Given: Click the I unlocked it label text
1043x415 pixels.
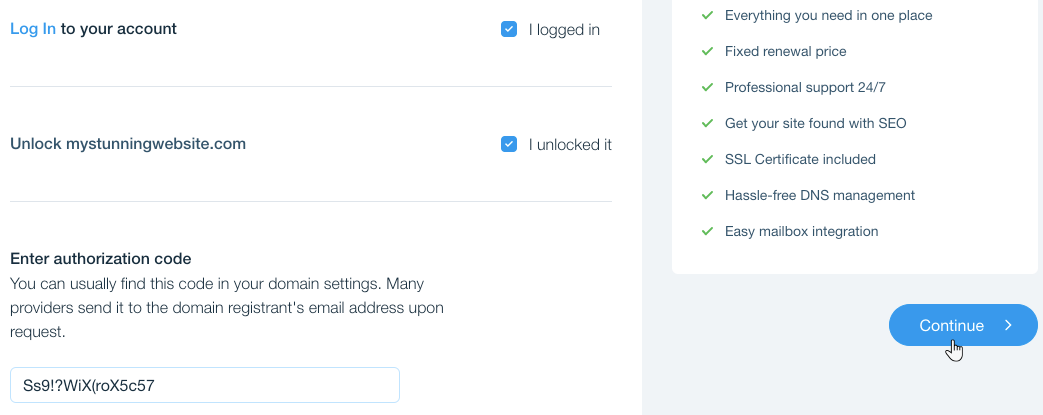Looking at the screenshot, I should tap(570, 145).
